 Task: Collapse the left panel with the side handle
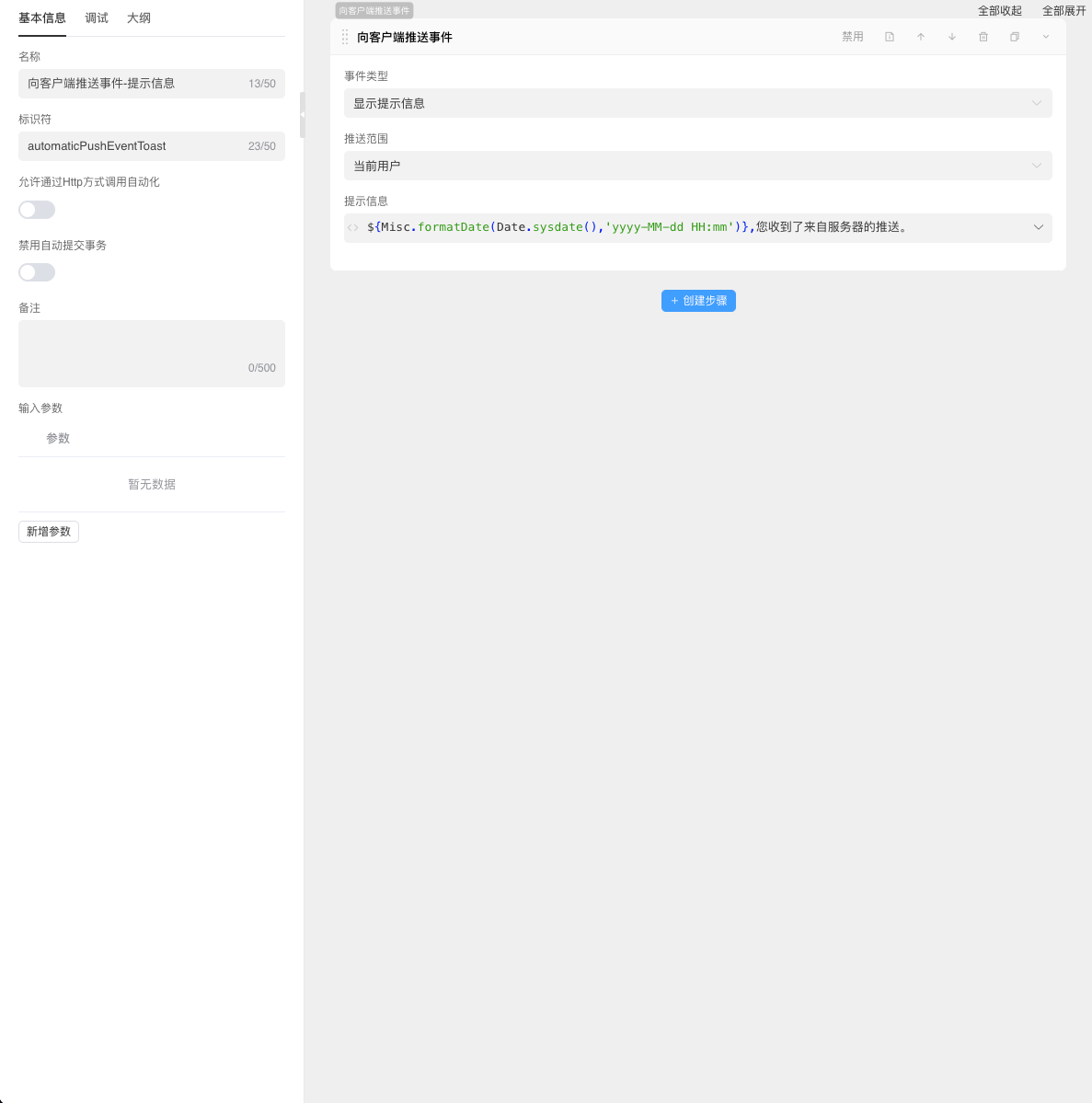tap(302, 115)
